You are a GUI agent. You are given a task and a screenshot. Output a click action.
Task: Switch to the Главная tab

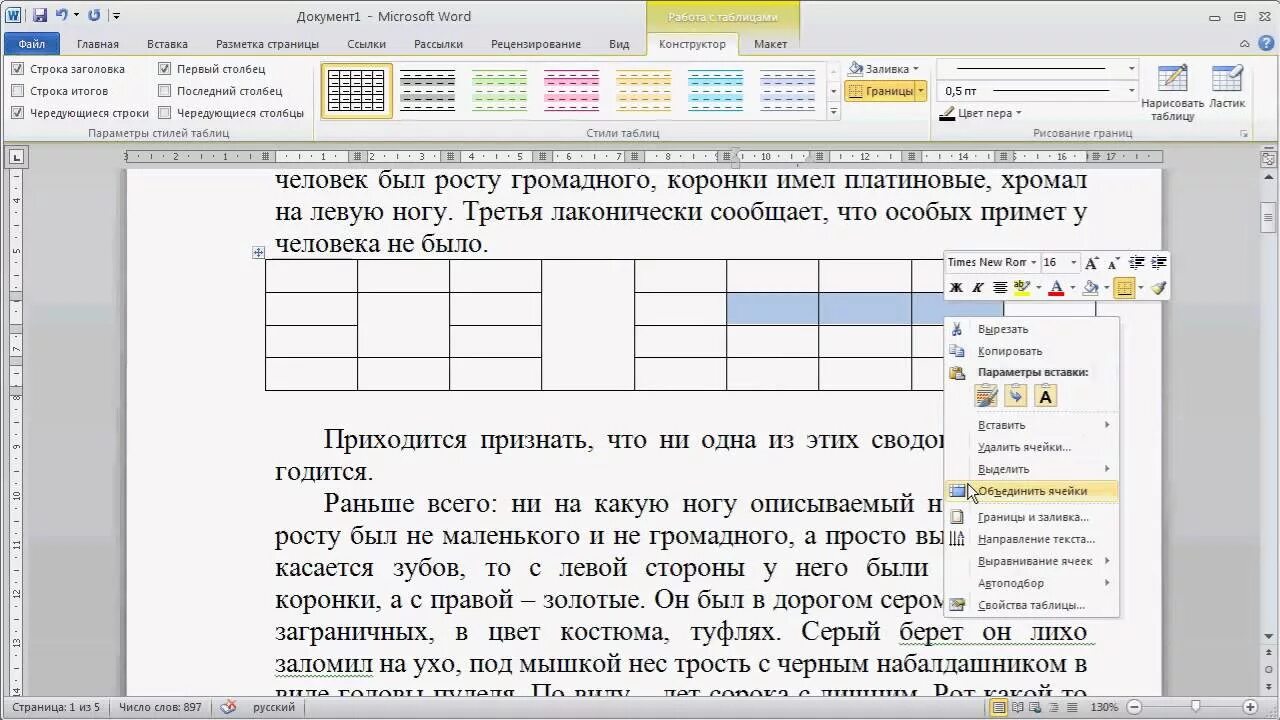pos(97,44)
